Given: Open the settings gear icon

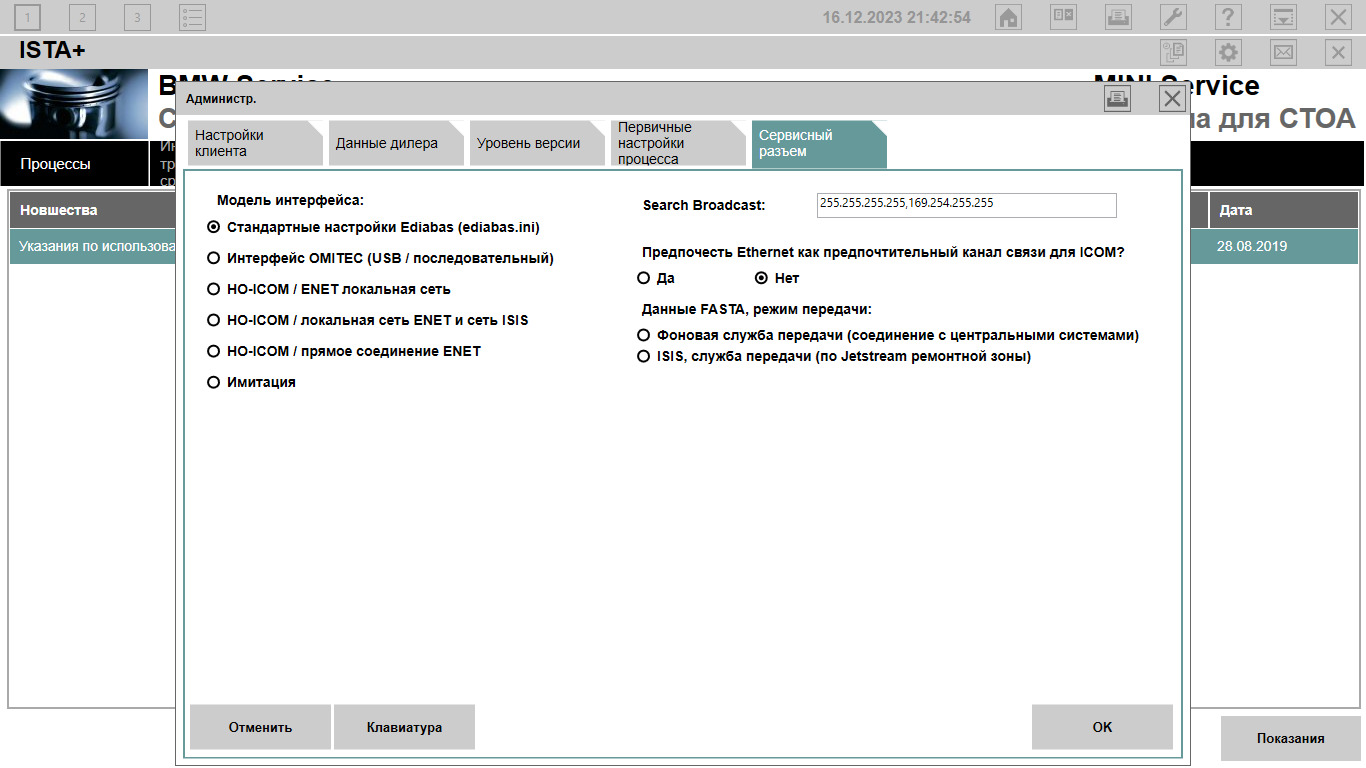Looking at the screenshot, I should point(1228,52).
